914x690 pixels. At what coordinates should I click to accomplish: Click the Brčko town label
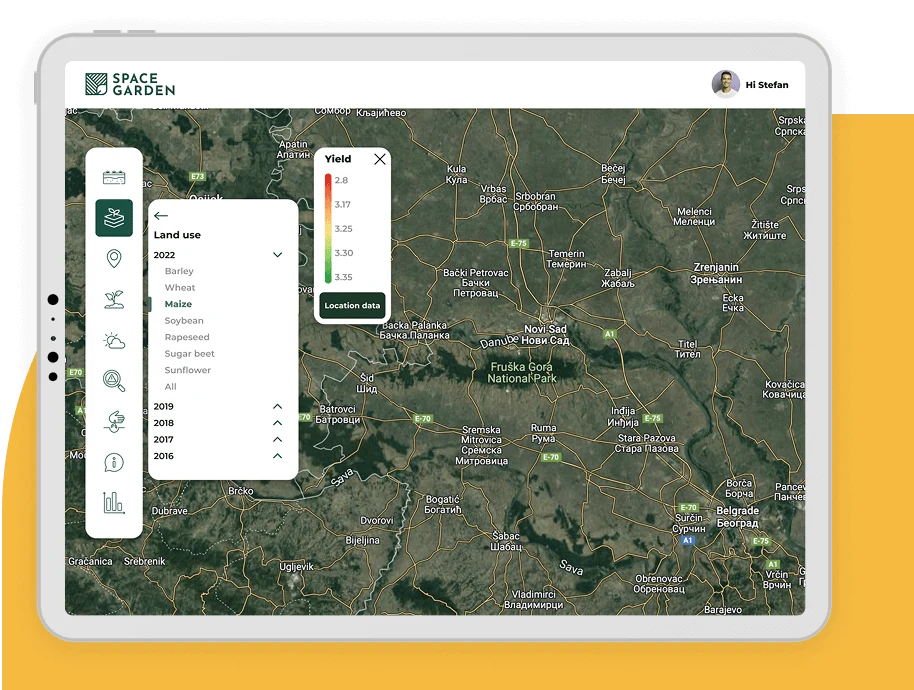(x=241, y=491)
